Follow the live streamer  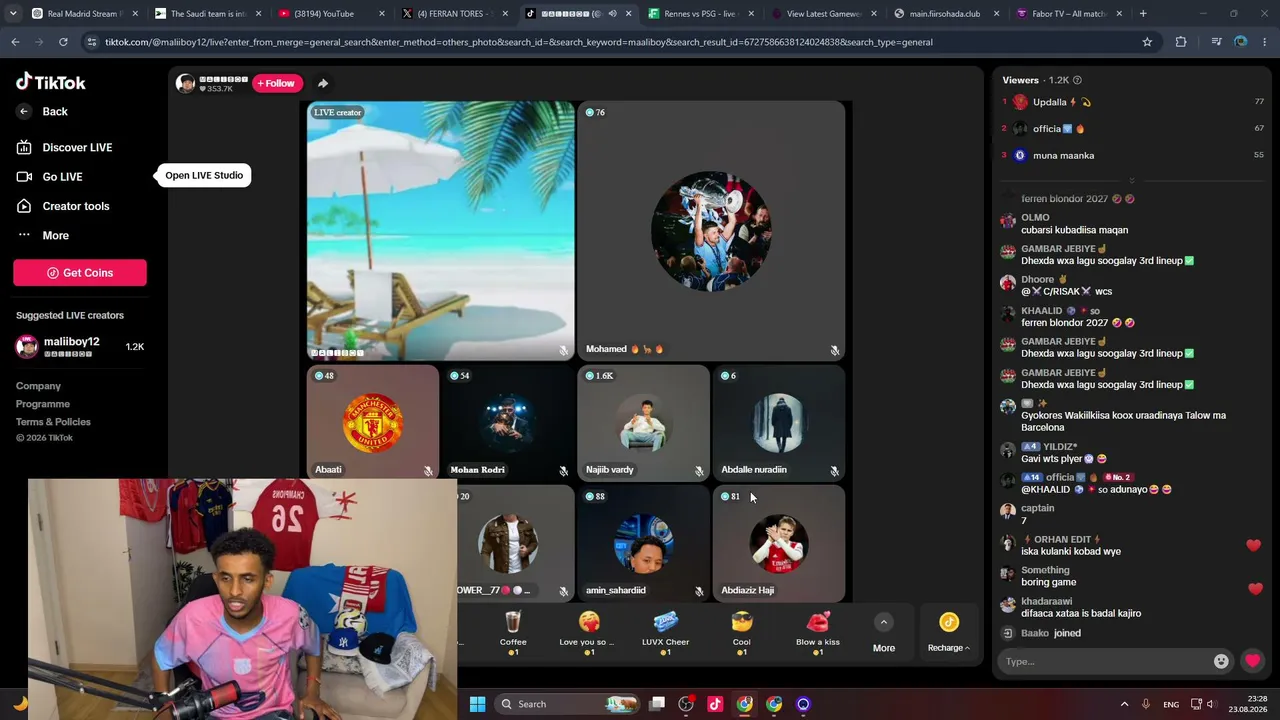277,83
